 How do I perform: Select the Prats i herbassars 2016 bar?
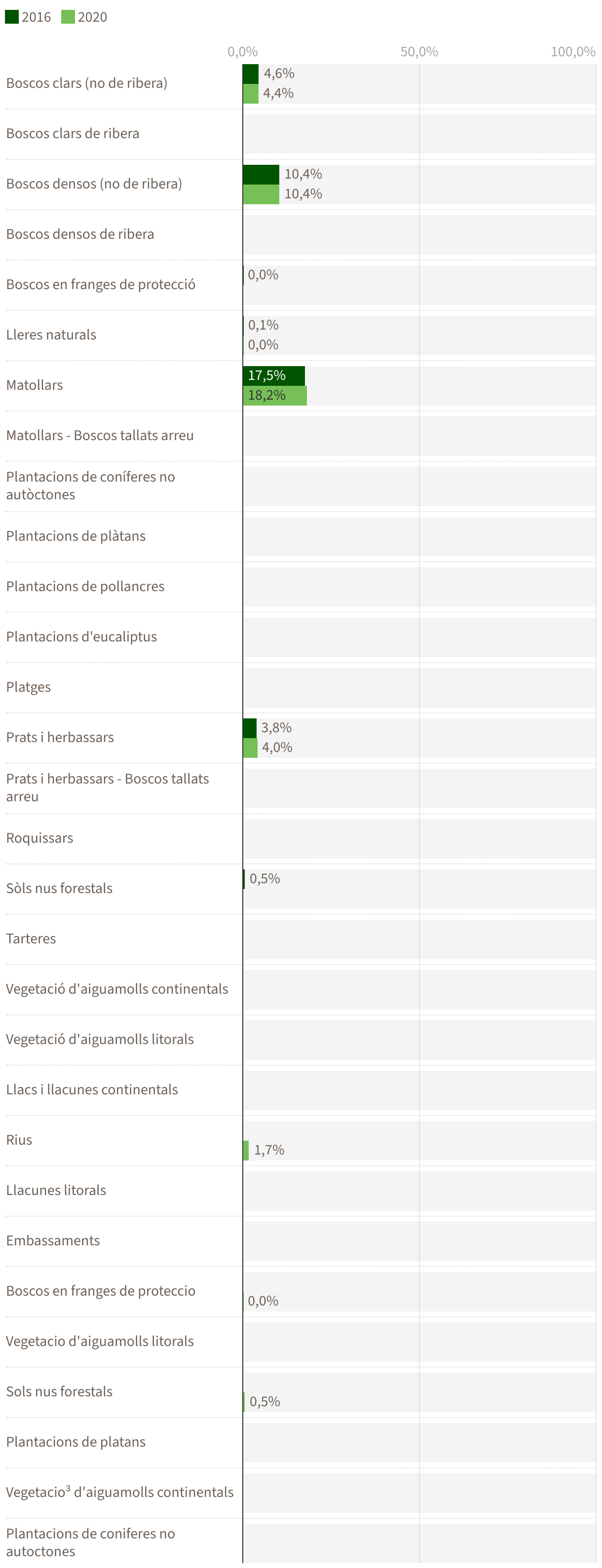(250, 727)
